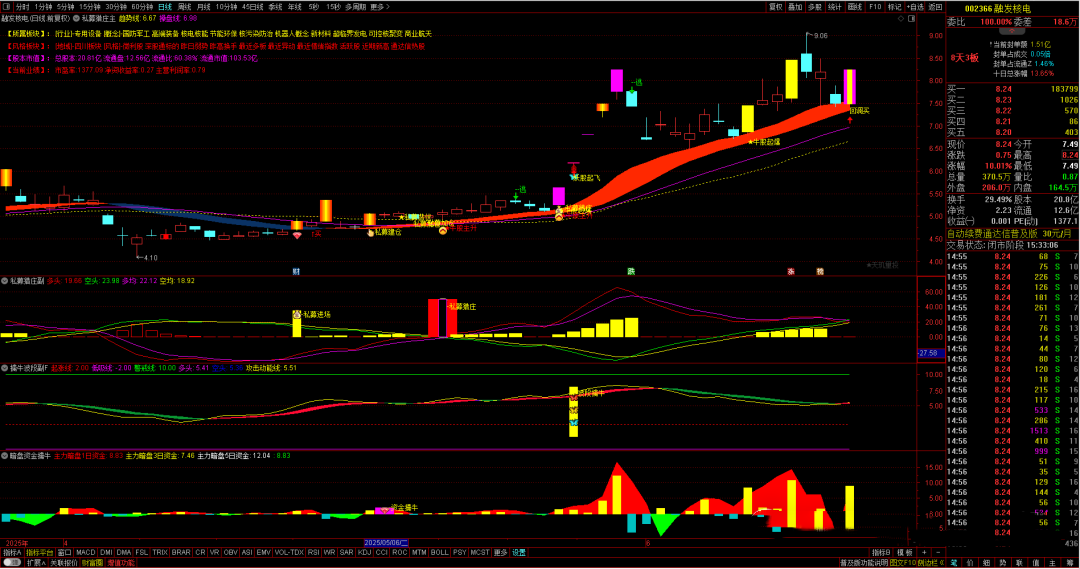Click the 画线 drawing tool button
The width and height of the screenshot is (1080, 569).
pyautogui.click(x=854, y=6)
